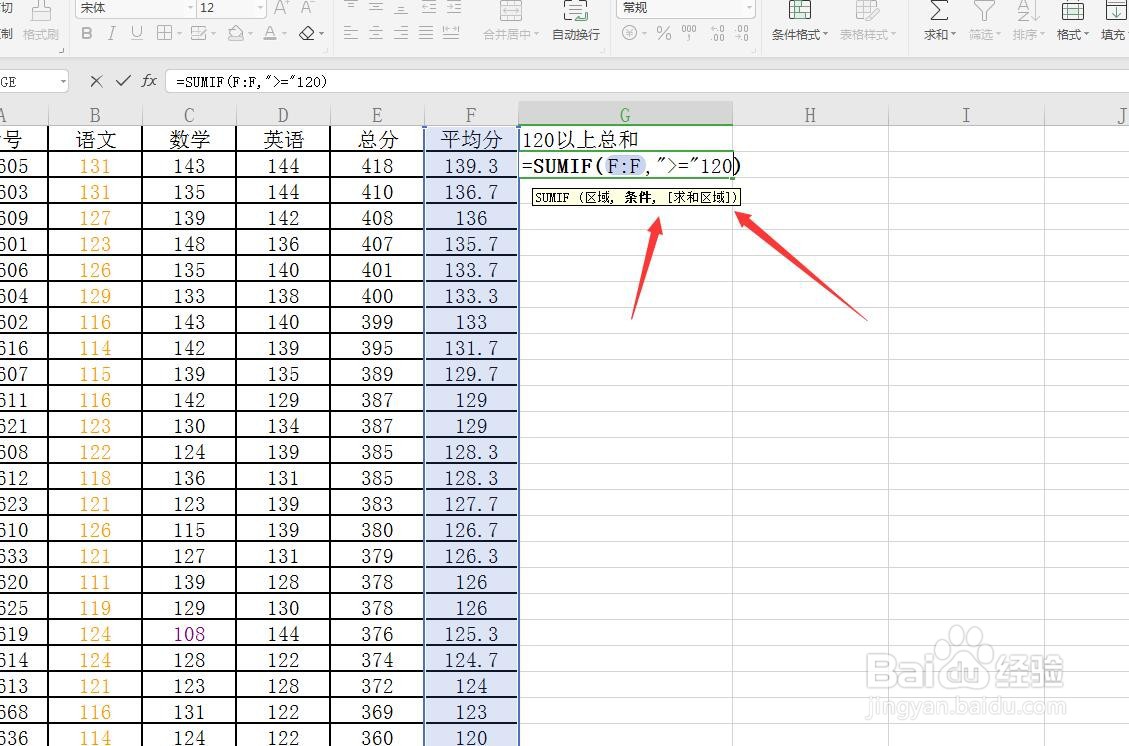Align text to vertical middle
The height and width of the screenshot is (746, 1129).
(376, 6)
